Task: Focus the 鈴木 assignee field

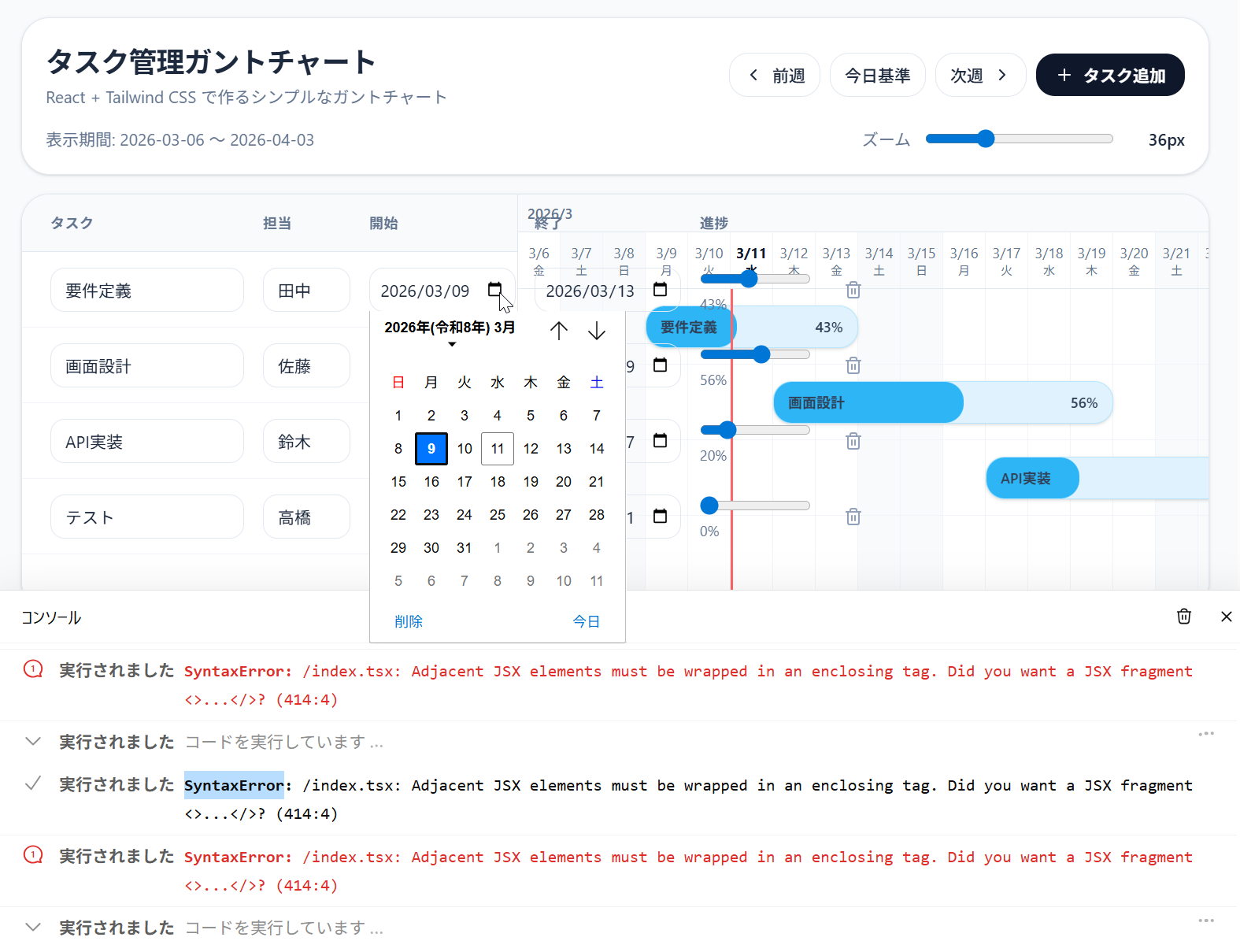Action: tap(306, 441)
